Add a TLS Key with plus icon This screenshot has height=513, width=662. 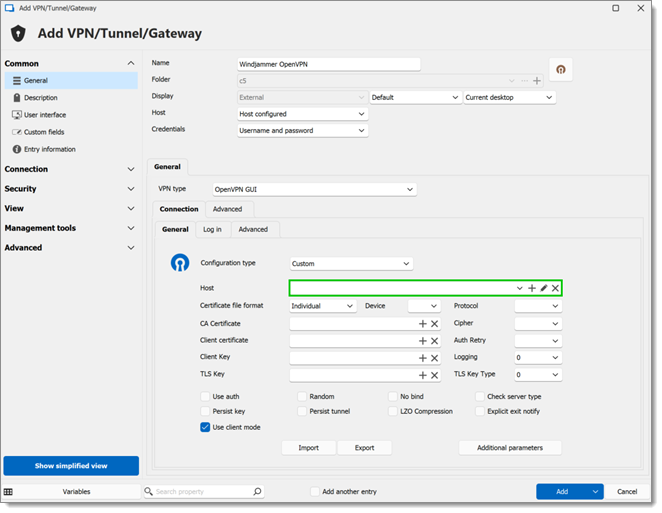[x=423, y=375]
